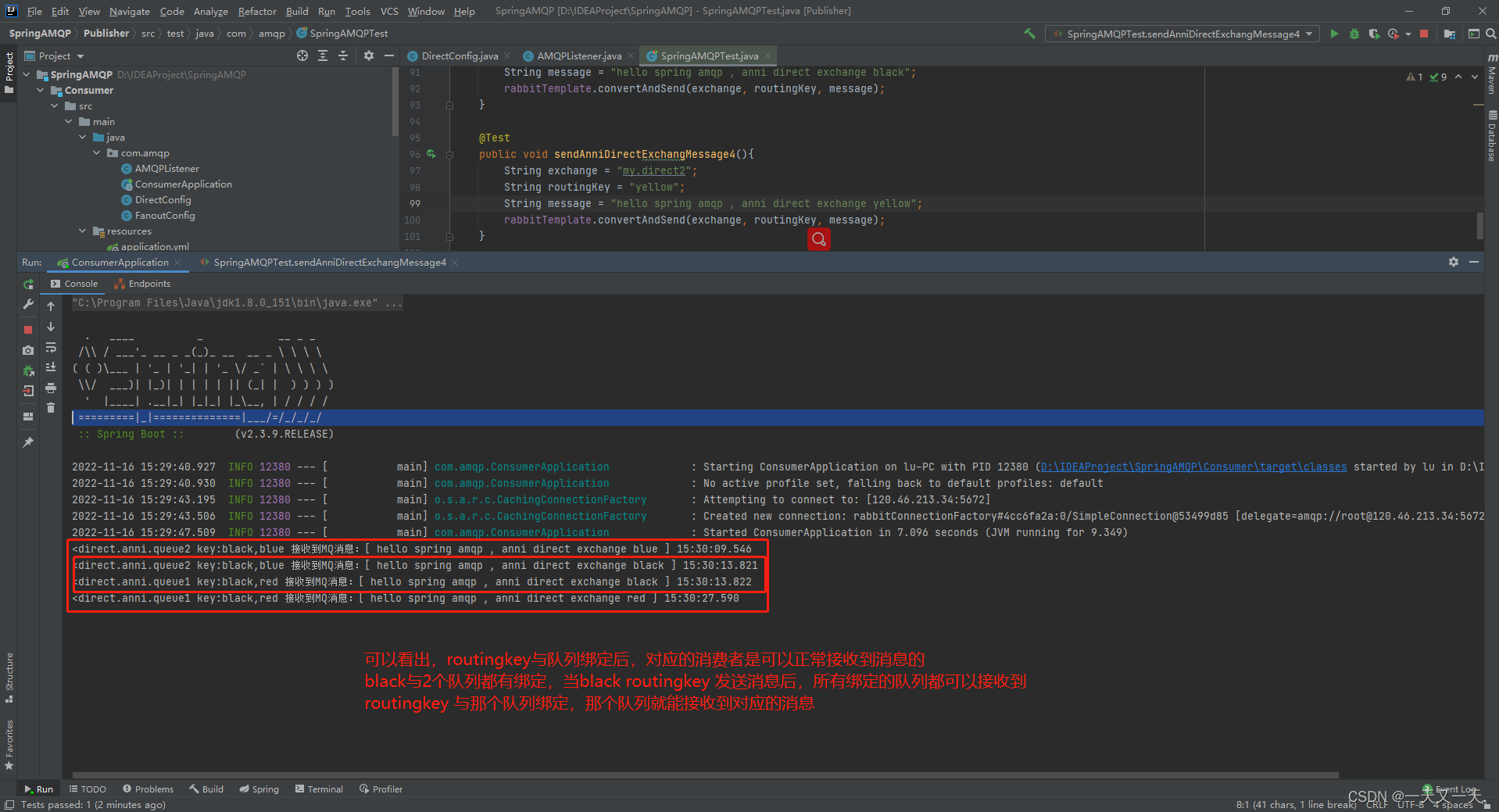
Task: Switch to the AMQPListener.java editor tab
Action: coord(578,55)
